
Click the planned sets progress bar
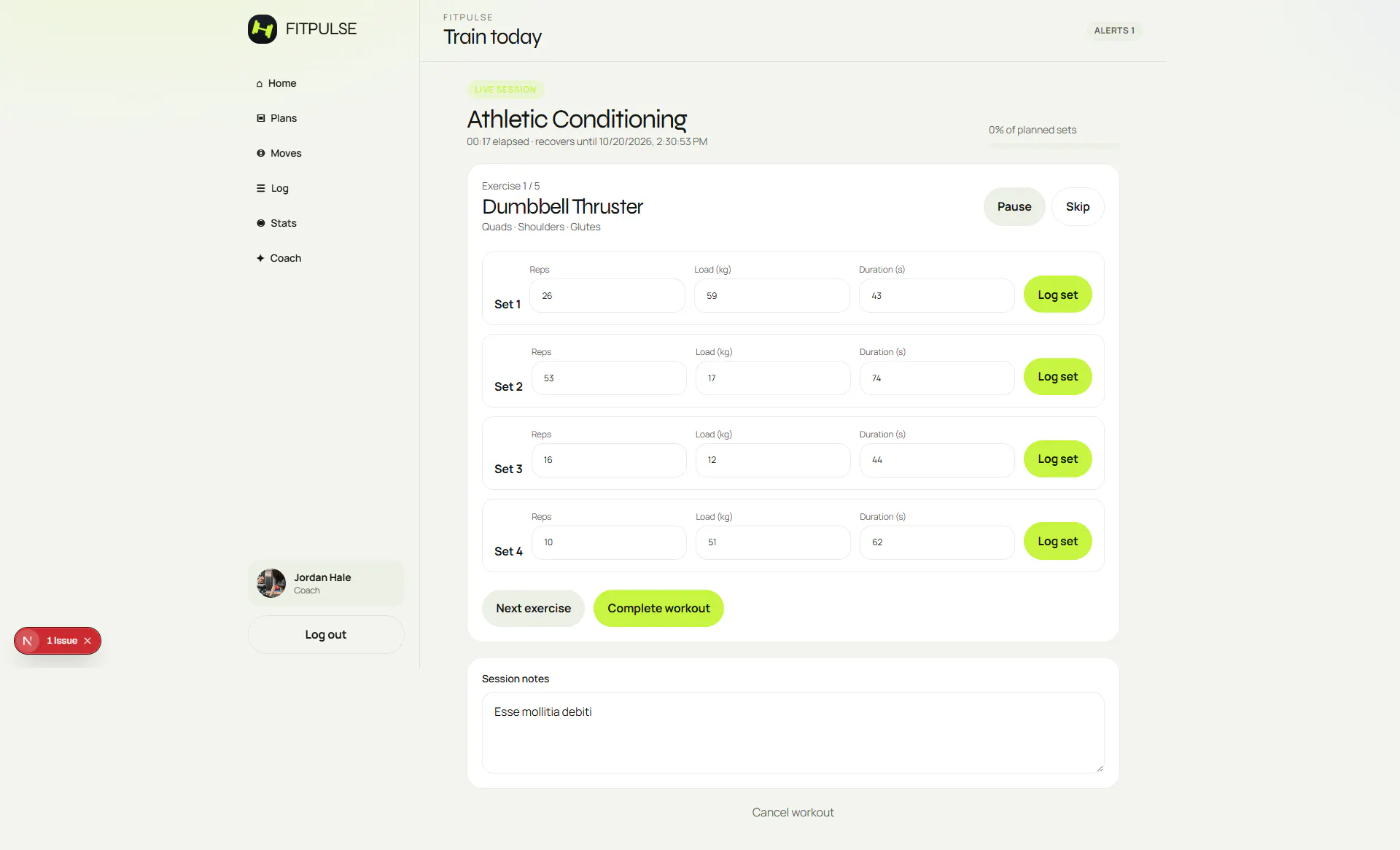(x=1054, y=146)
